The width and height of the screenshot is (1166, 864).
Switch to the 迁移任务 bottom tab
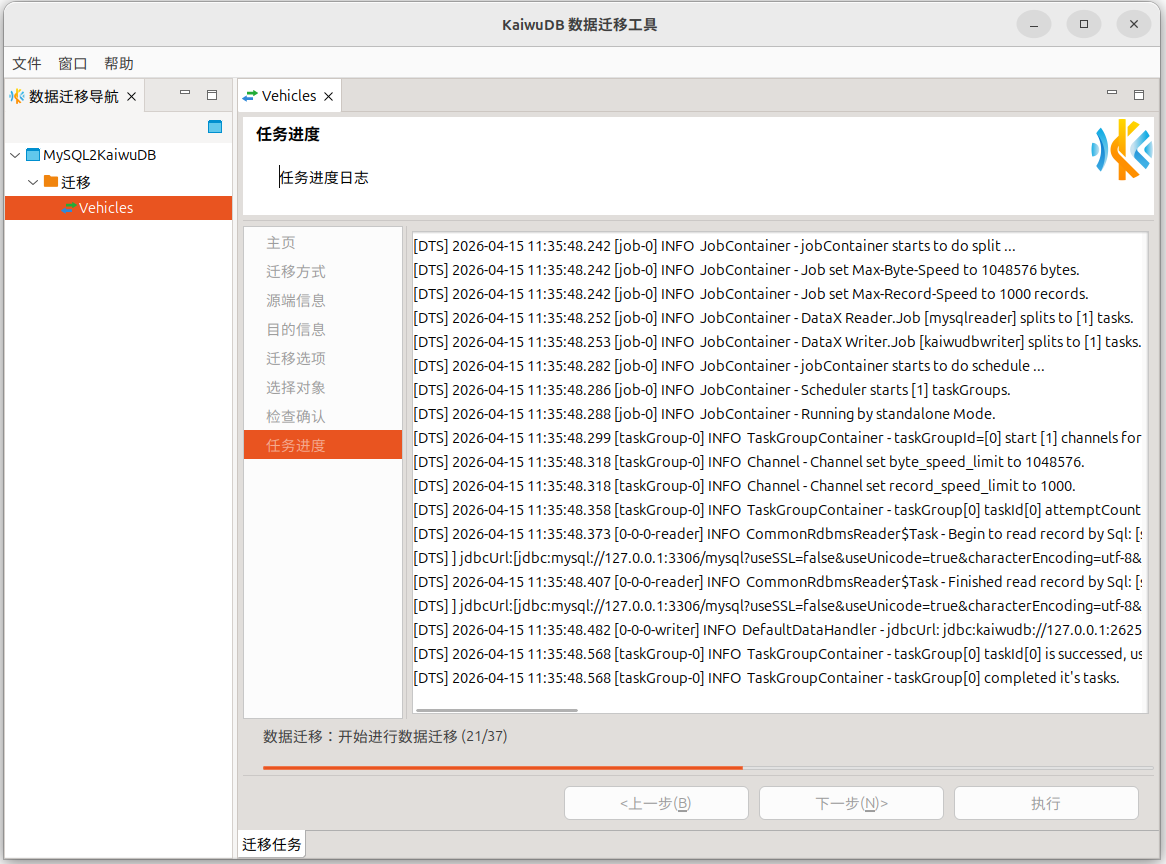click(271, 844)
